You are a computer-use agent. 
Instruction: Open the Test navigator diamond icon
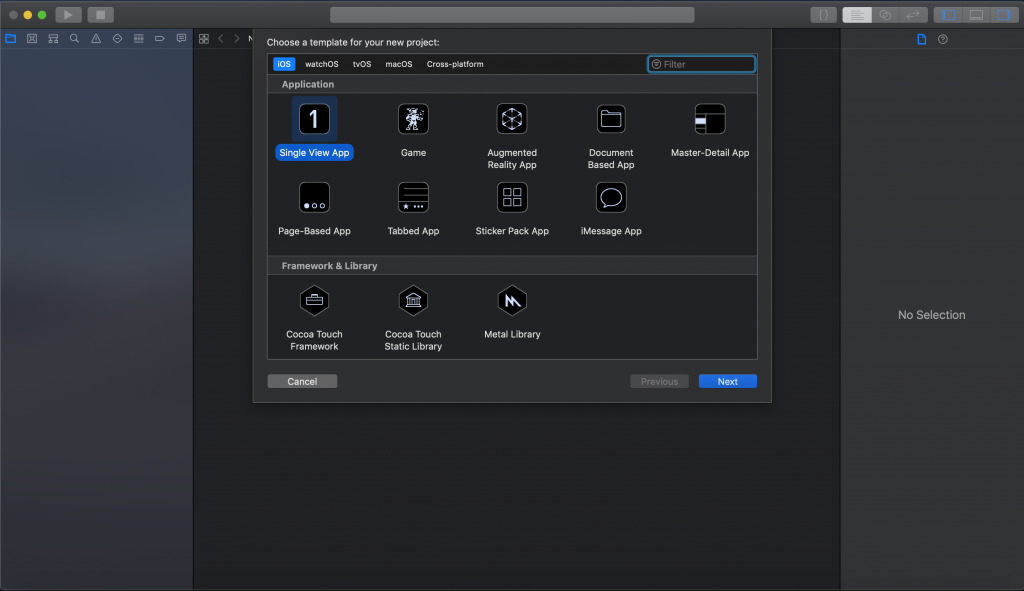point(117,39)
